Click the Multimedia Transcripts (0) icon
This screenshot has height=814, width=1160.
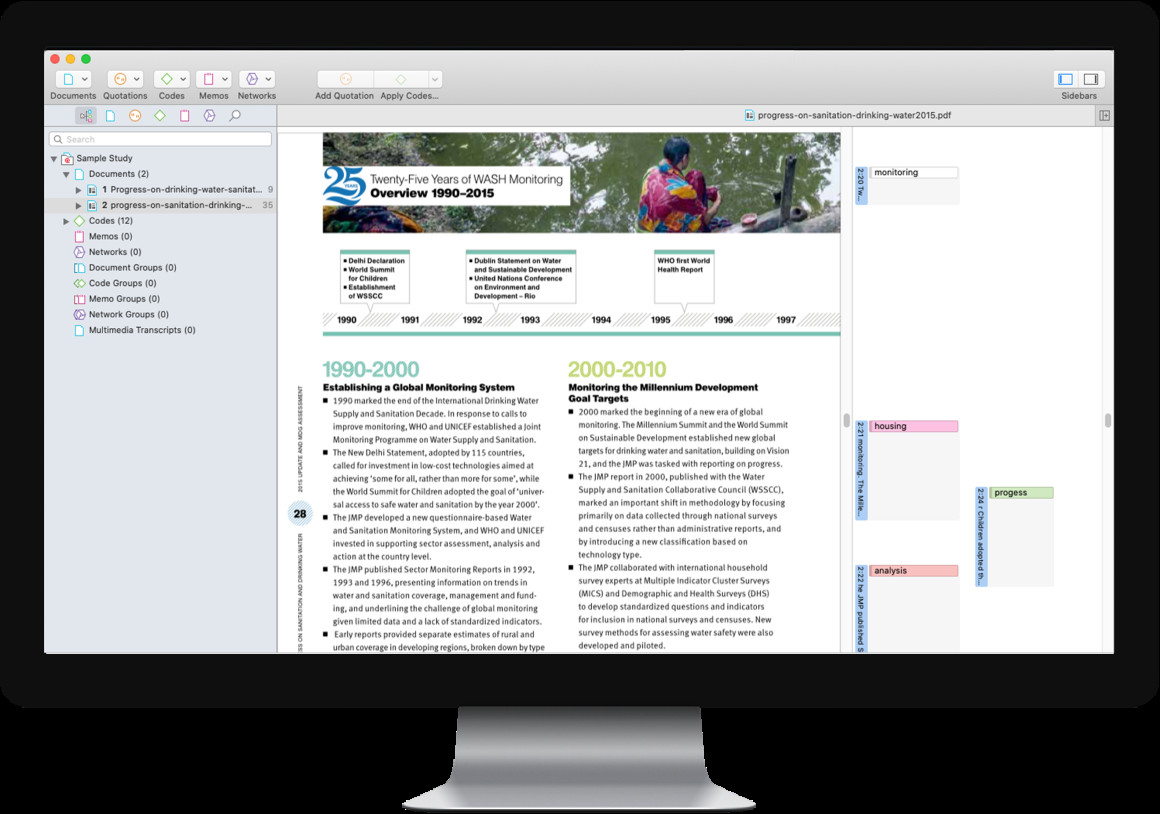[79, 330]
